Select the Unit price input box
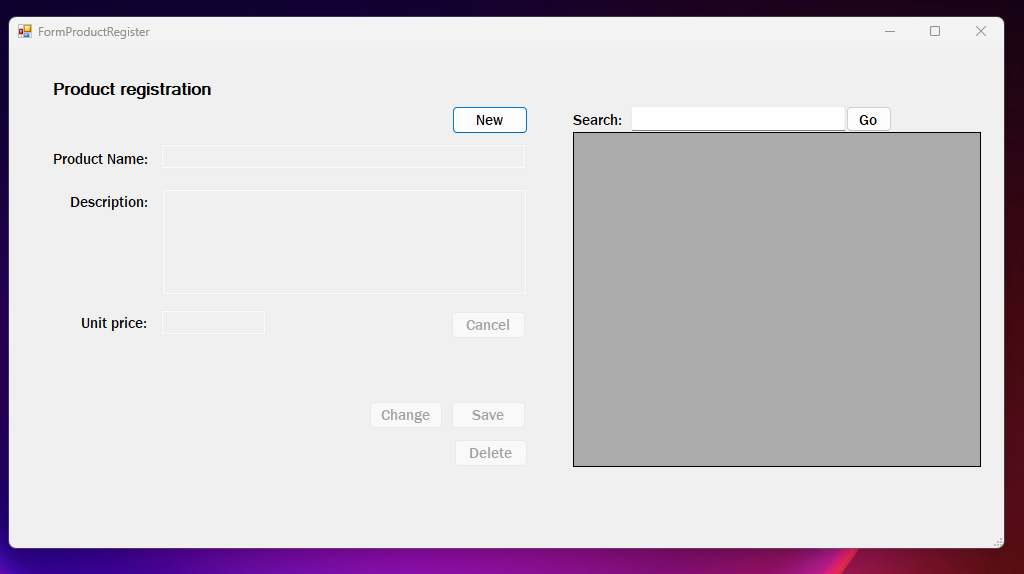The image size is (1024, 574). [x=214, y=323]
